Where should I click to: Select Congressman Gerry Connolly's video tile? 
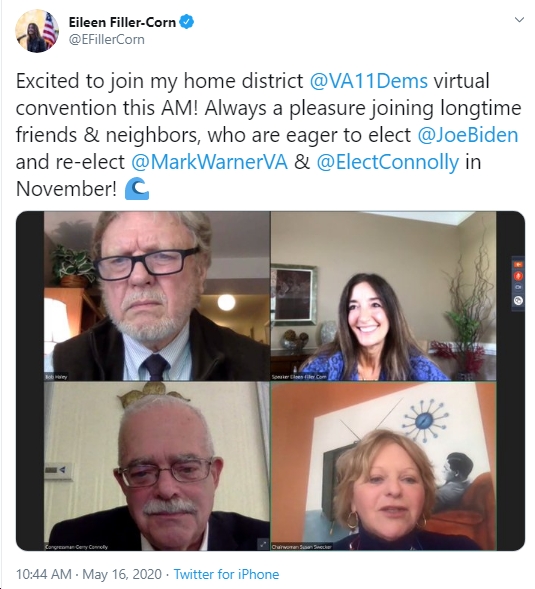tap(157, 466)
